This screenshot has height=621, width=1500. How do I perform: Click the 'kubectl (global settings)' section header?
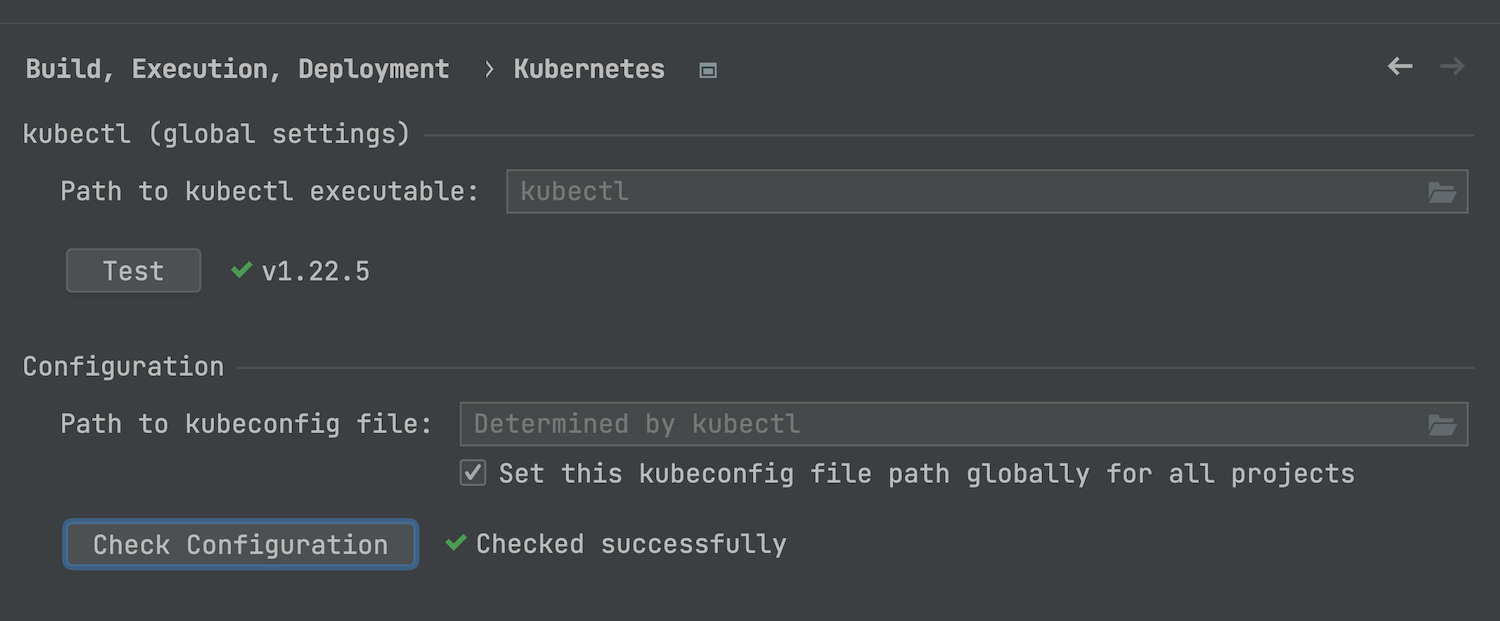pyautogui.click(x=216, y=134)
